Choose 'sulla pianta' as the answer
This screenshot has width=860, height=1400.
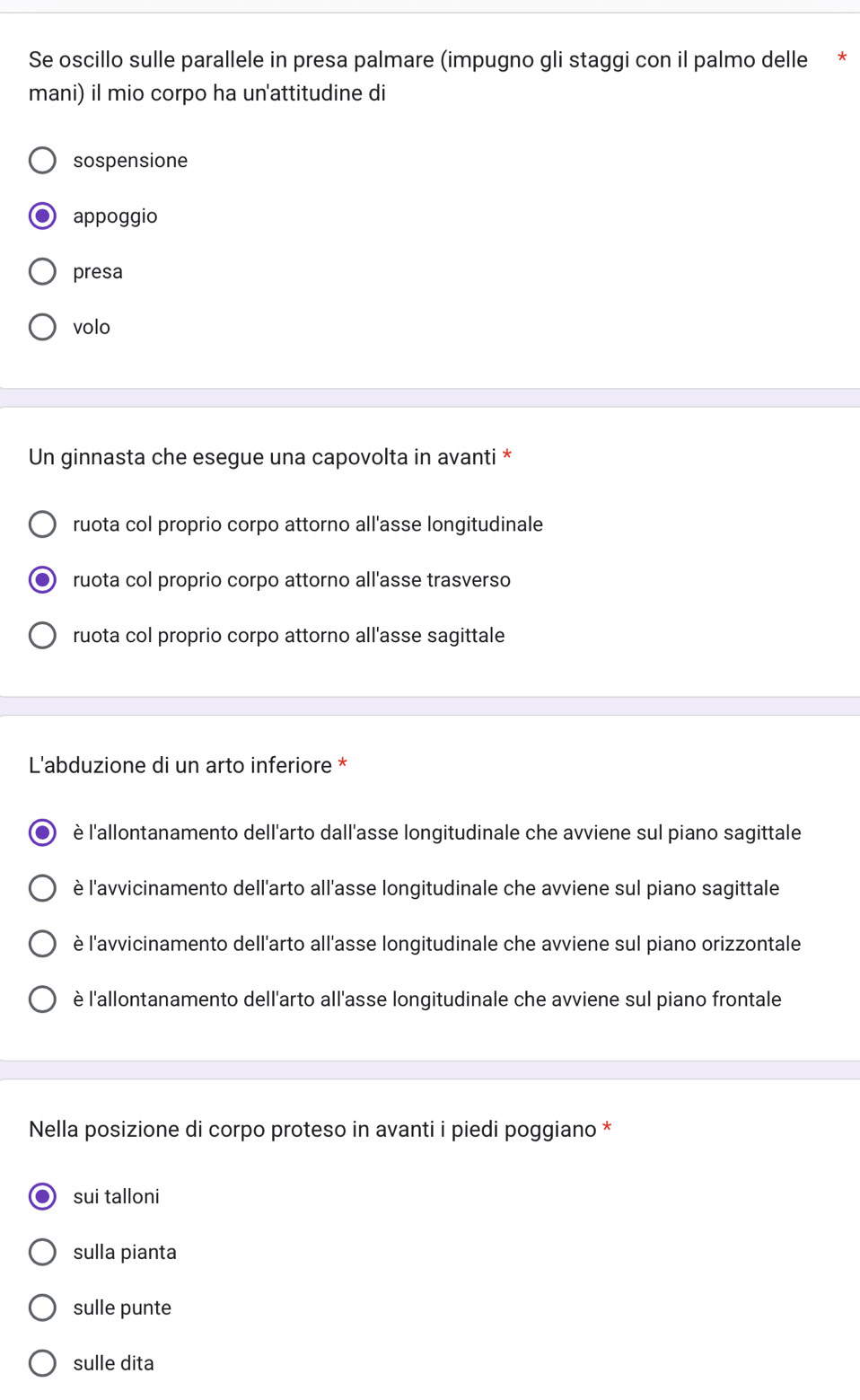click(42, 1253)
